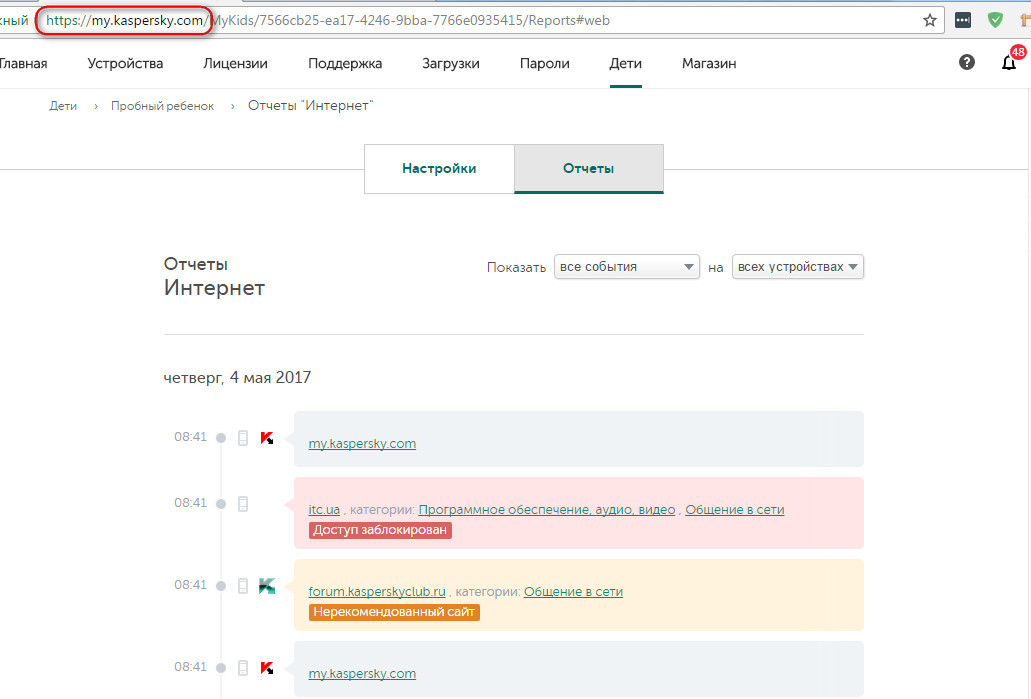Viewport: 1031px width, 699px height.
Task: Click Дети breadcrumb link
Action: [63, 106]
